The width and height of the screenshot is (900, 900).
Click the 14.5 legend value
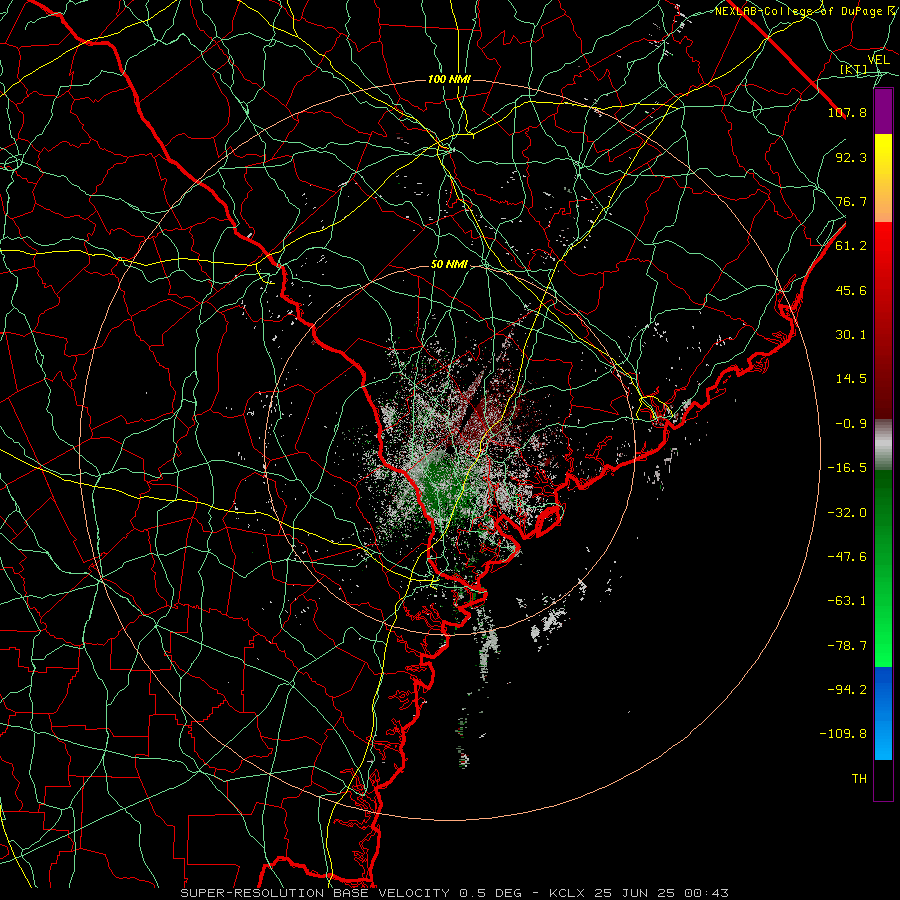point(851,379)
